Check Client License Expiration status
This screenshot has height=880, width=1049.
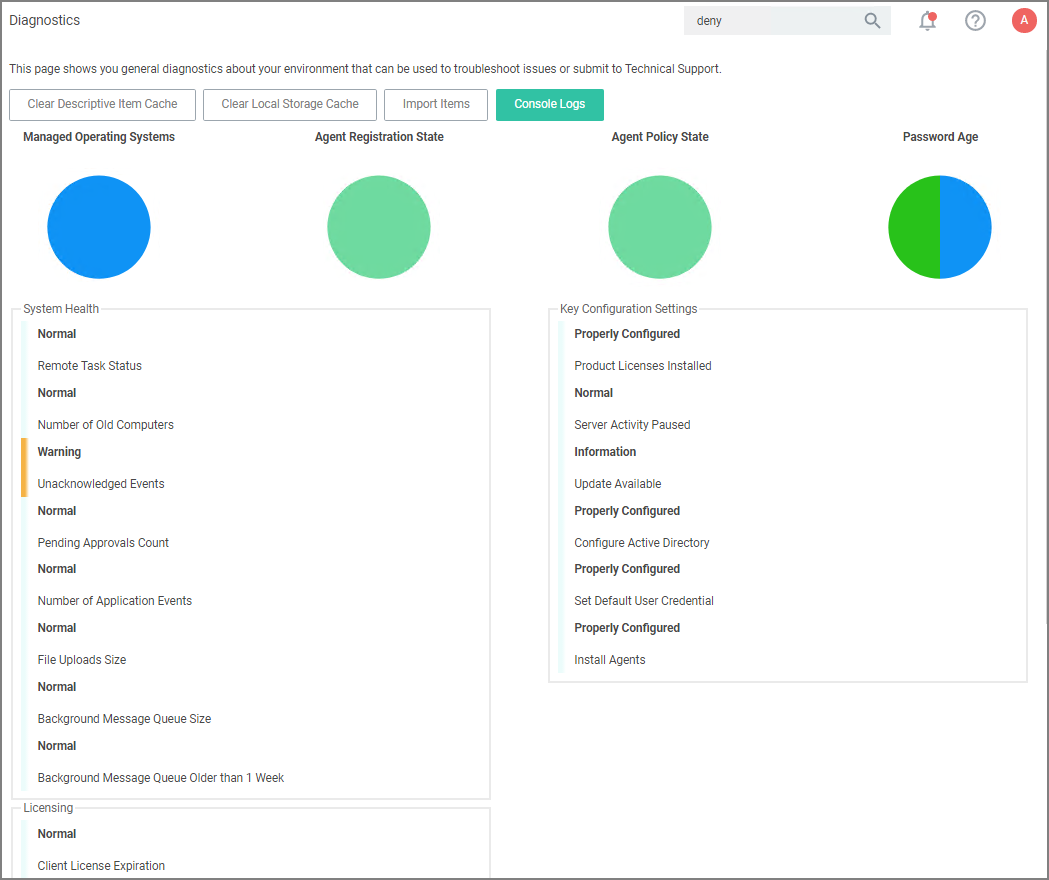[x=100, y=866]
